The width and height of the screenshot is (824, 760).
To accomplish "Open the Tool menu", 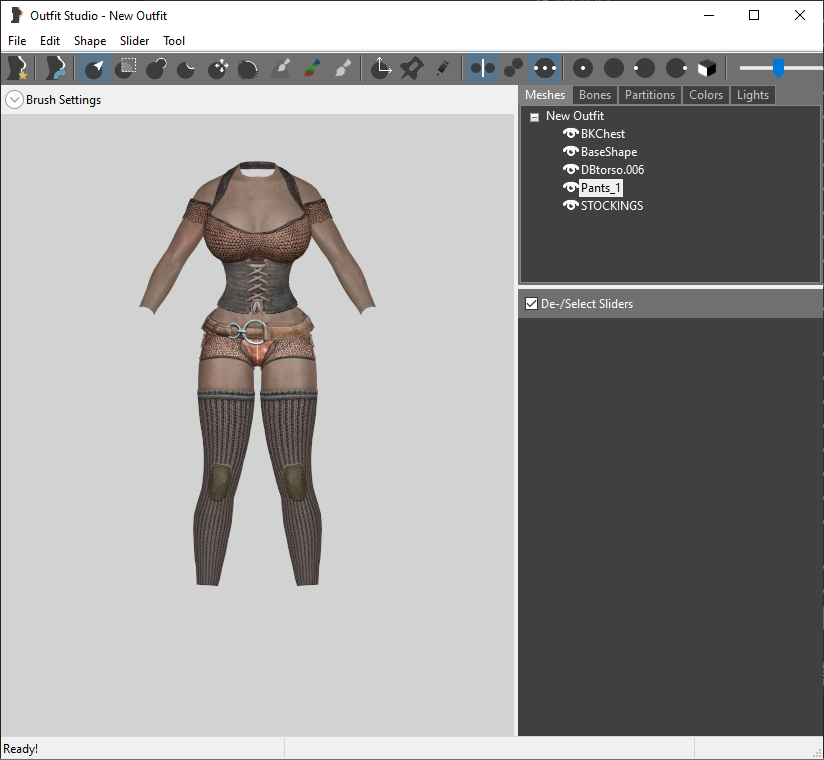I will click(174, 41).
